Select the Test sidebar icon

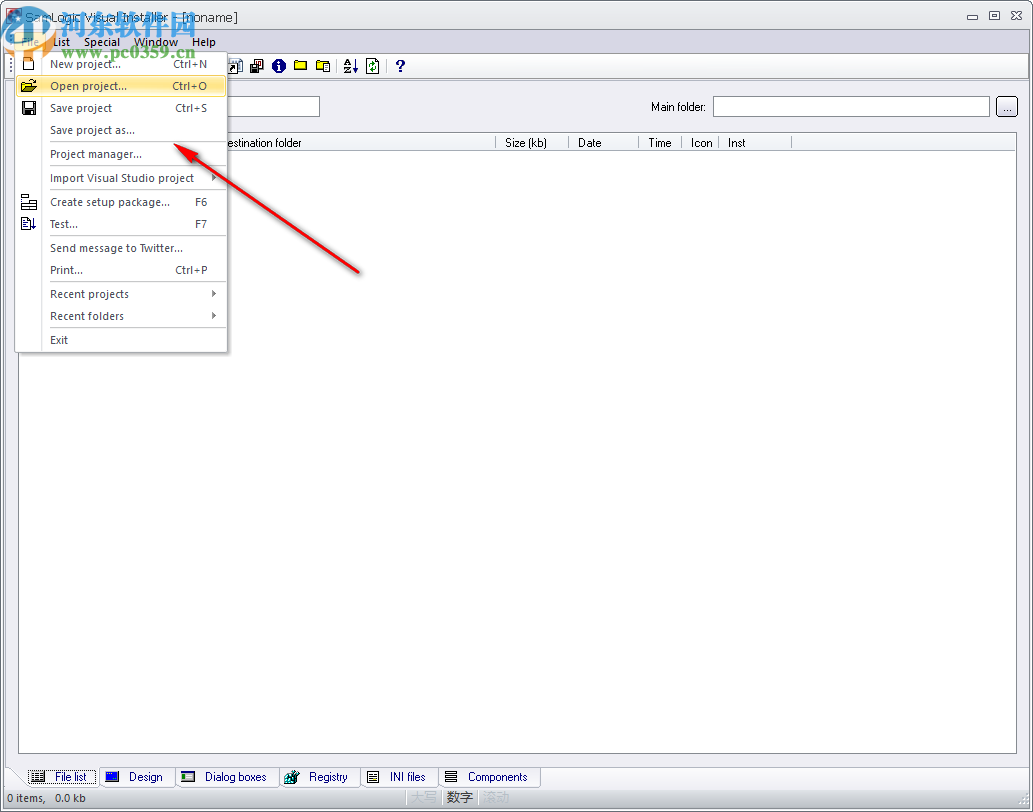(x=27, y=223)
